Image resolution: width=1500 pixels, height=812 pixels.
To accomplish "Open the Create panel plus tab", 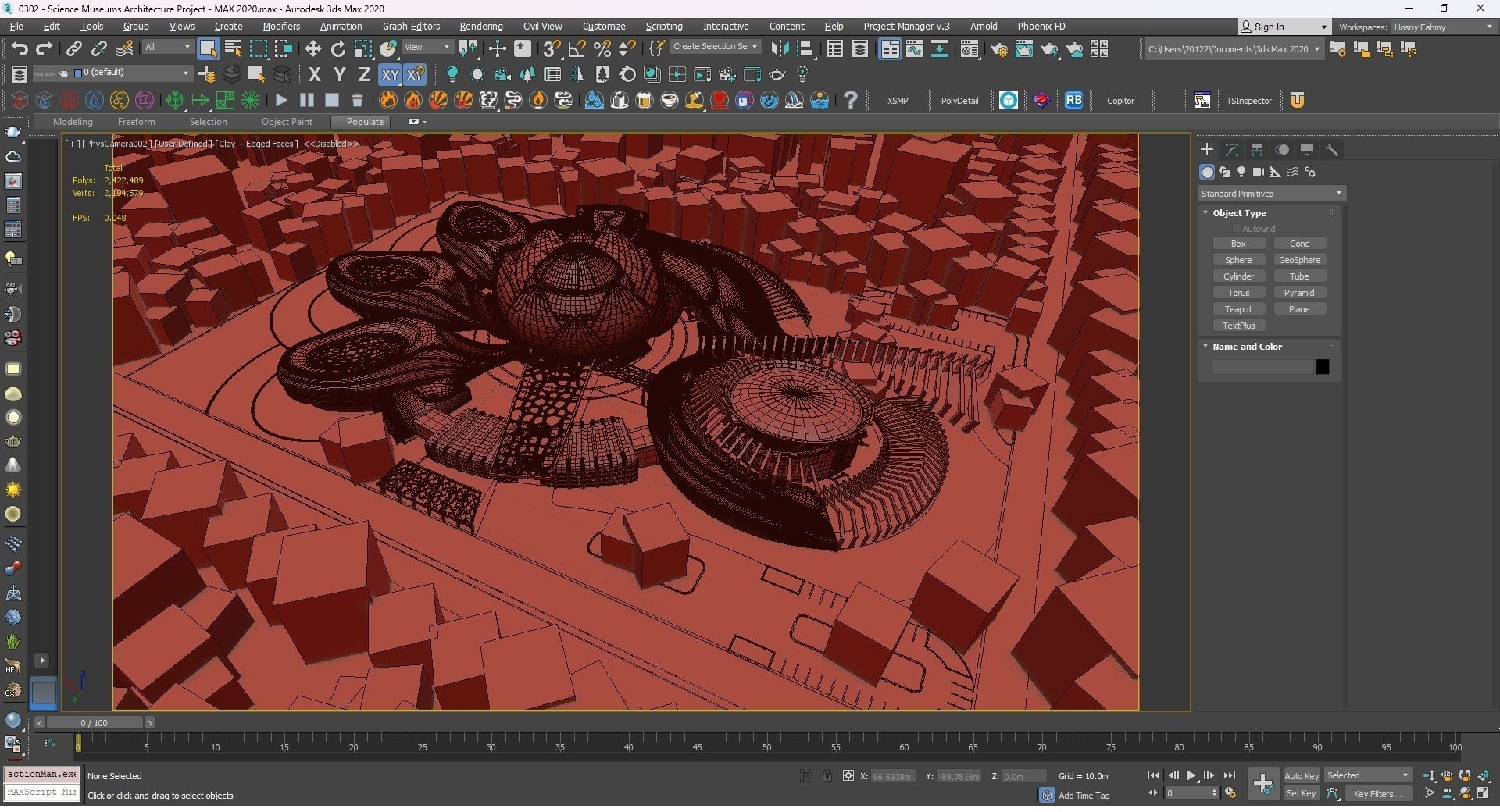I will [1207, 149].
